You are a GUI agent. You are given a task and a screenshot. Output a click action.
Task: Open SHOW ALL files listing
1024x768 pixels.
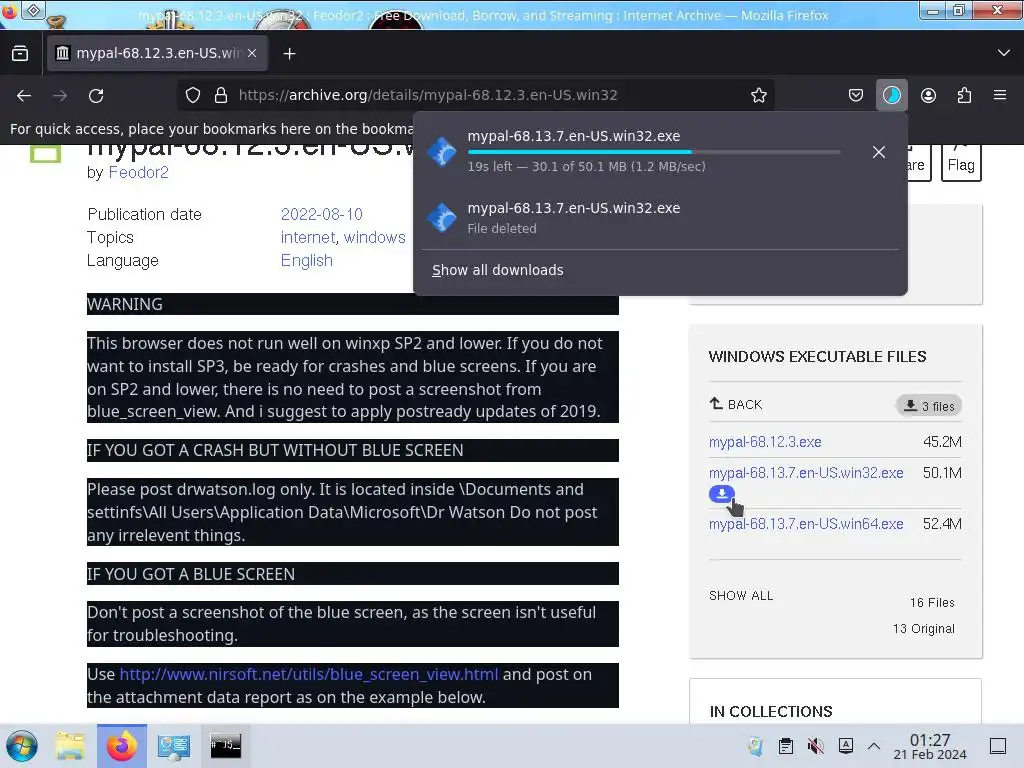coord(741,596)
